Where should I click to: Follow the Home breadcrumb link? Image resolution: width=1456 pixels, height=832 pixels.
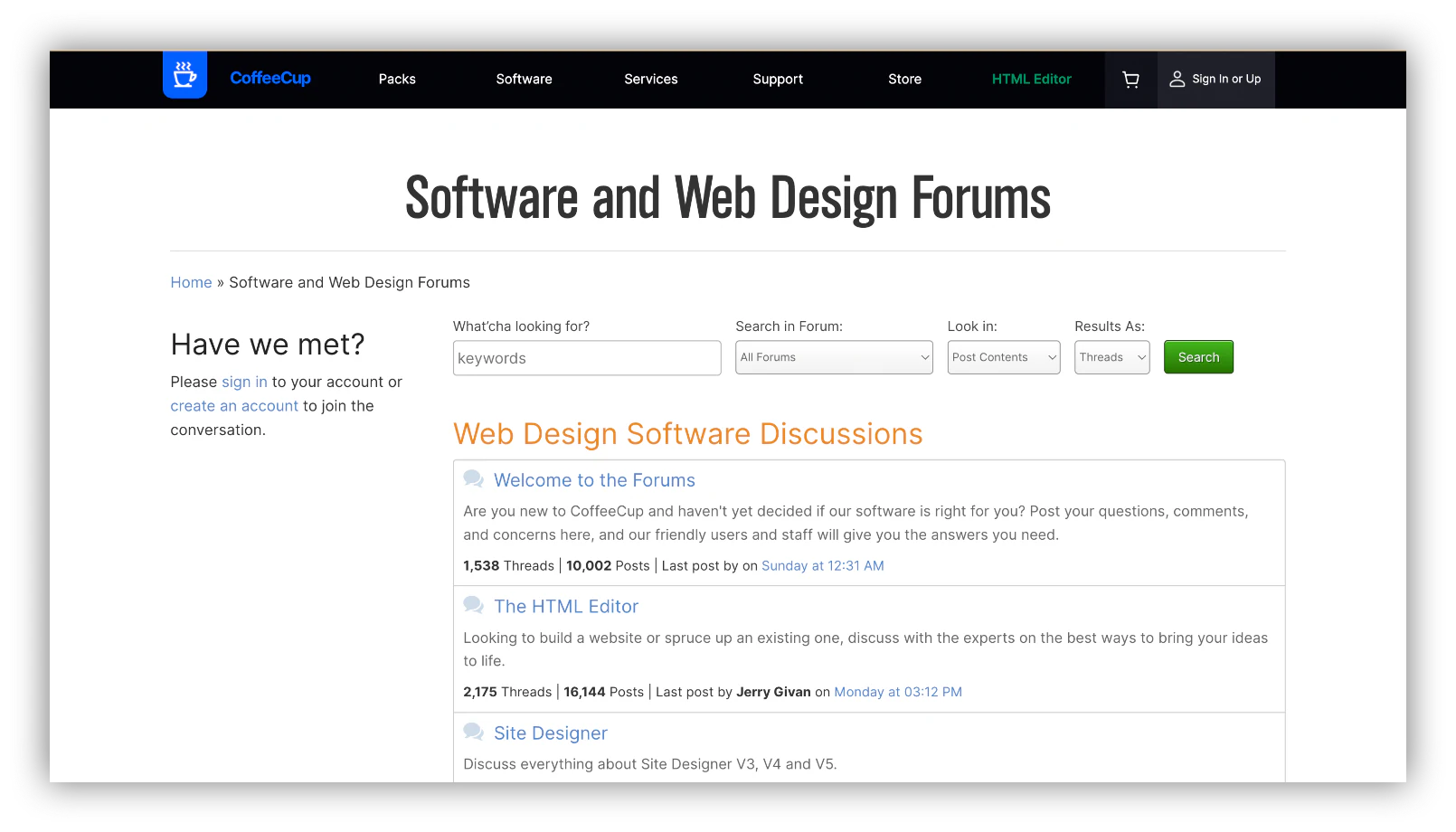[191, 282]
